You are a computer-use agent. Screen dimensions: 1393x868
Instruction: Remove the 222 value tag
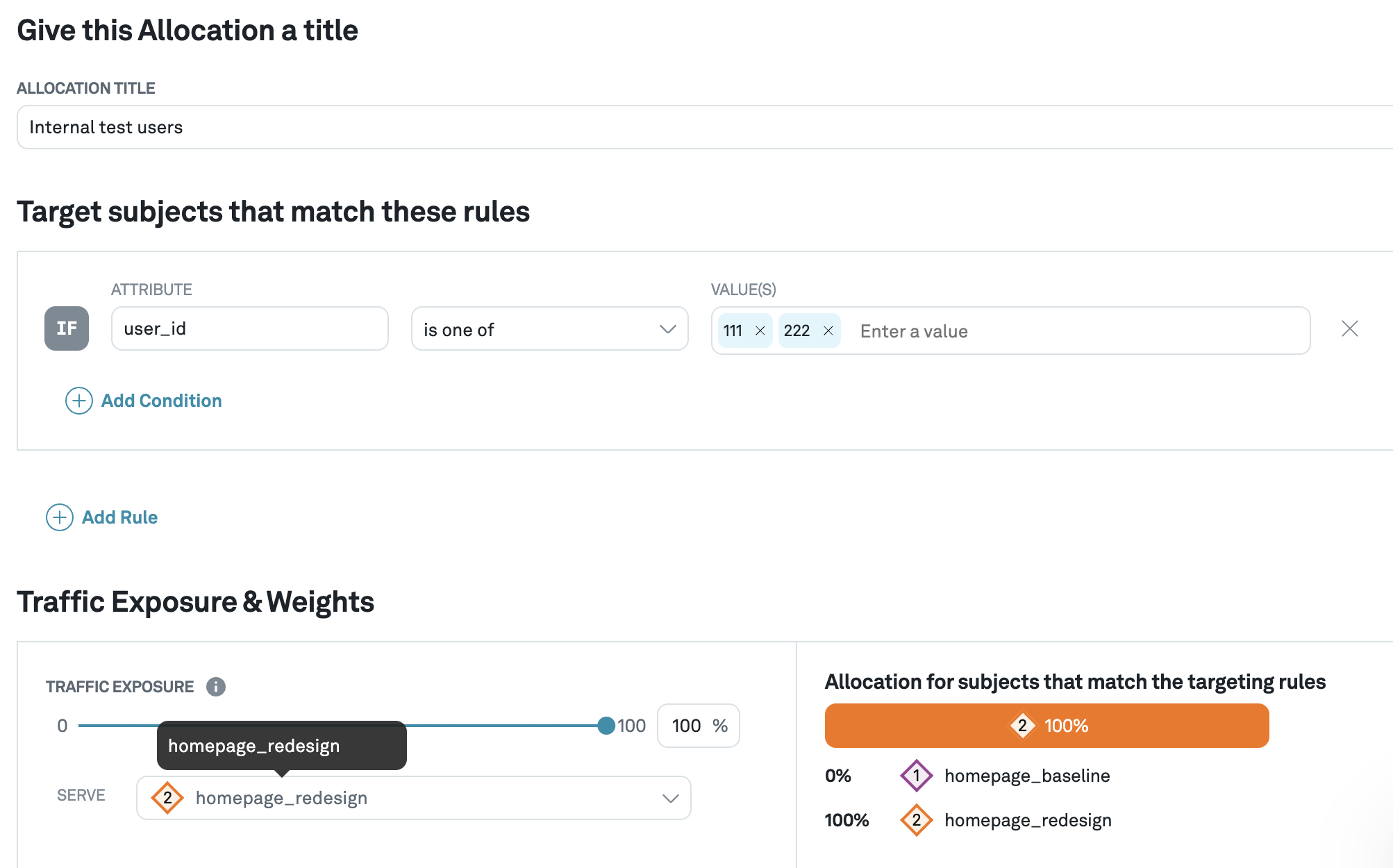click(828, 331)
